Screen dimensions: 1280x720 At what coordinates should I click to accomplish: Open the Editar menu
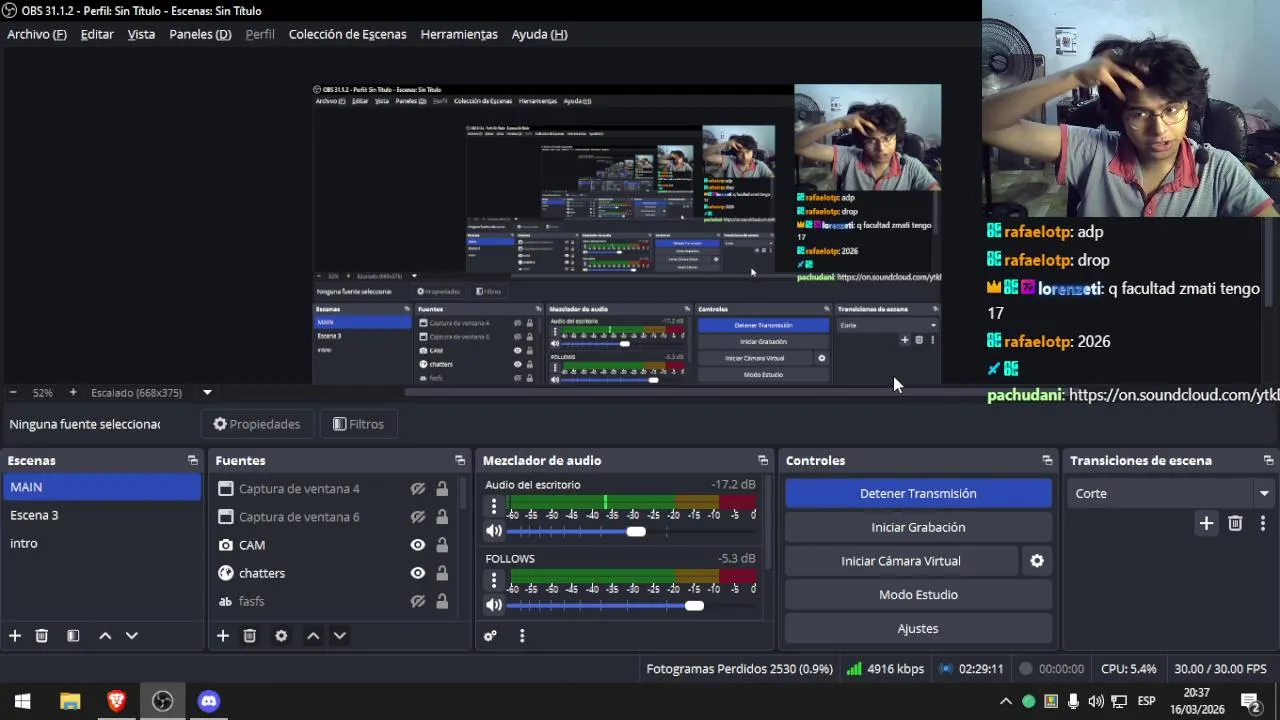click(x=97, y=34)
